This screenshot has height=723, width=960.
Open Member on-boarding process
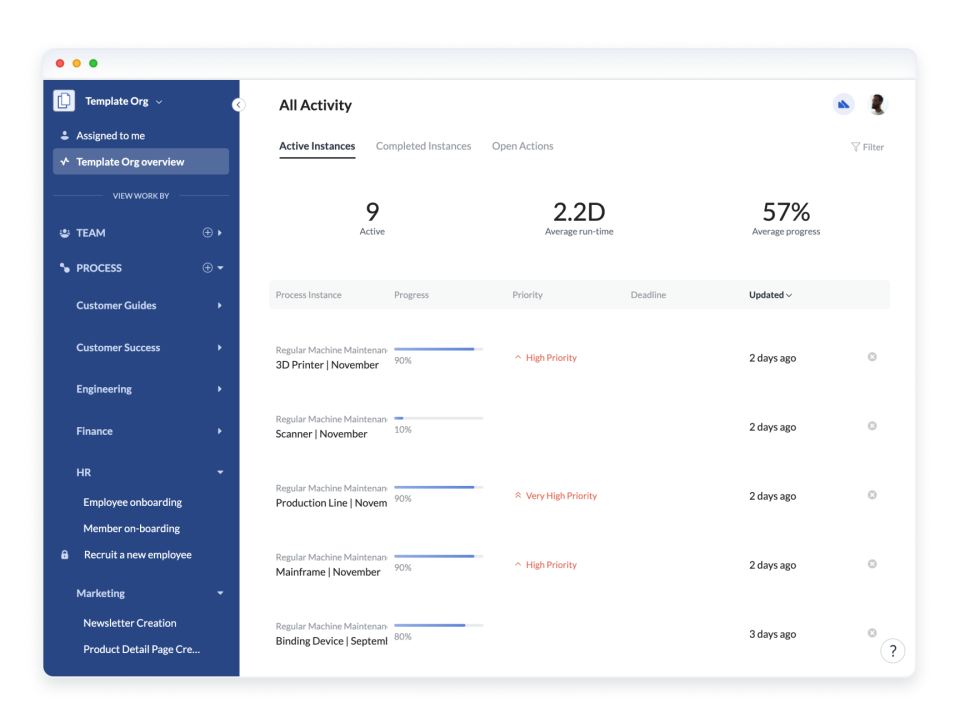click(131, 528)
